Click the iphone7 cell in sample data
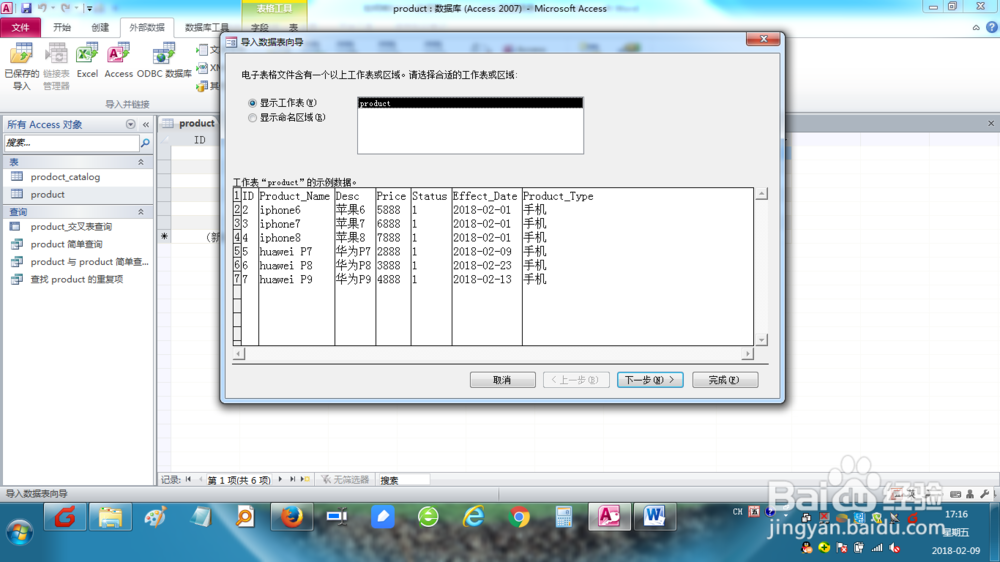Image resolution: width=1000 pixels, height=562 pixels. [280, 224]
